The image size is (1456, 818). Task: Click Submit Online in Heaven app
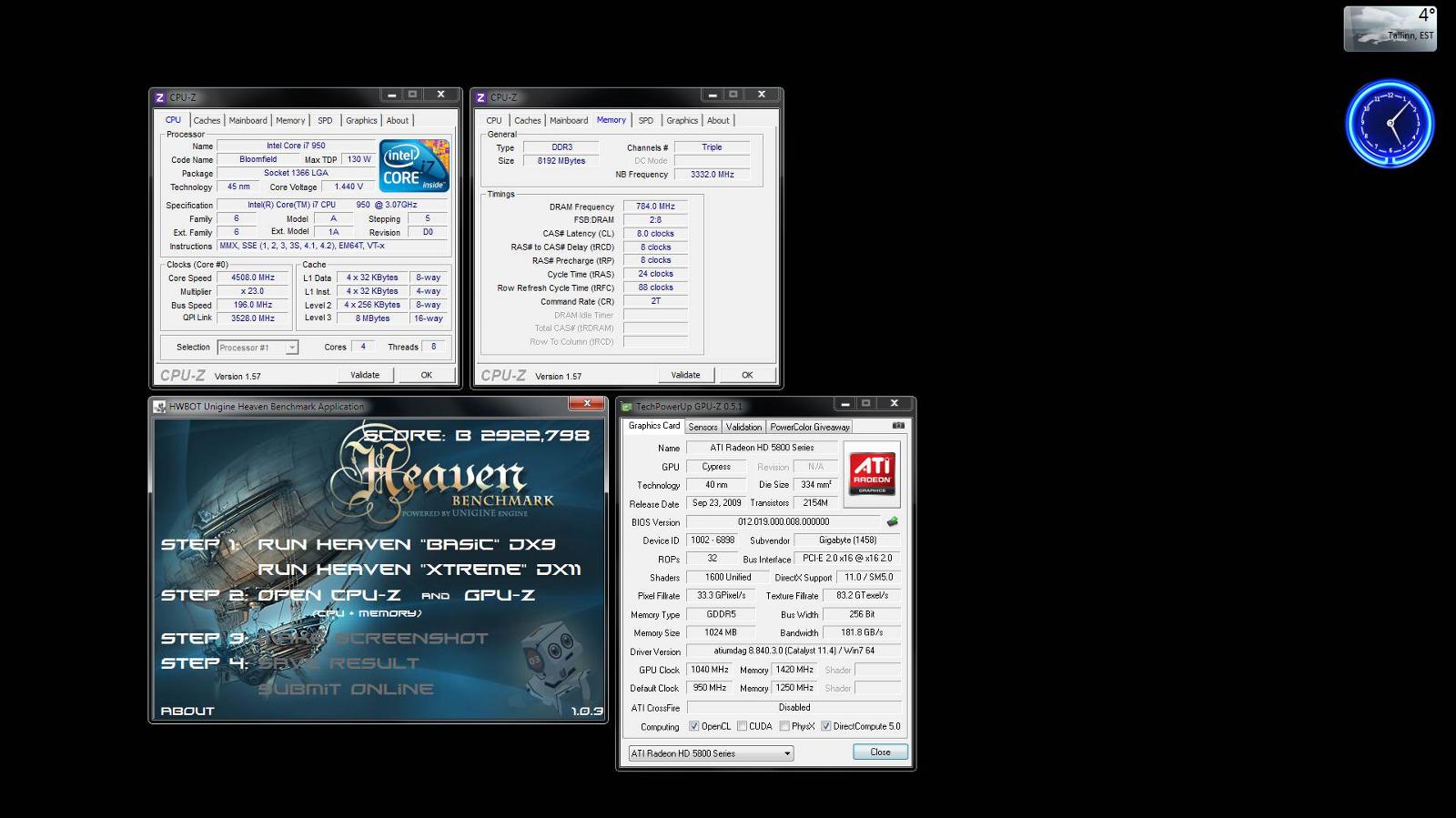(346, 689)
